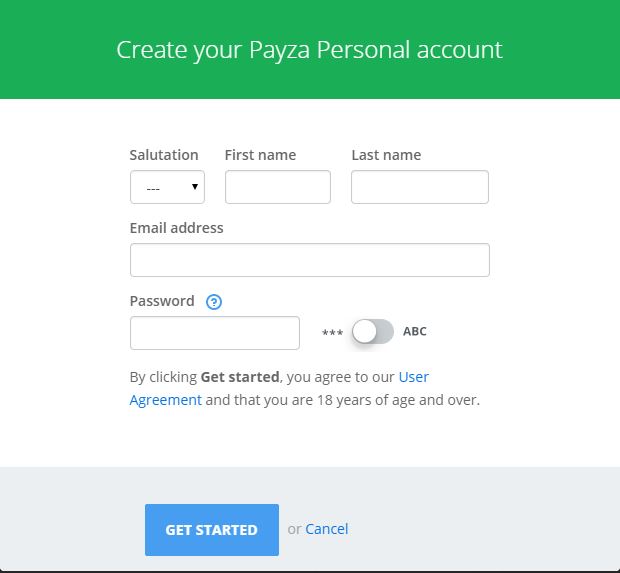Click the First name label

(x=260, y=155)
